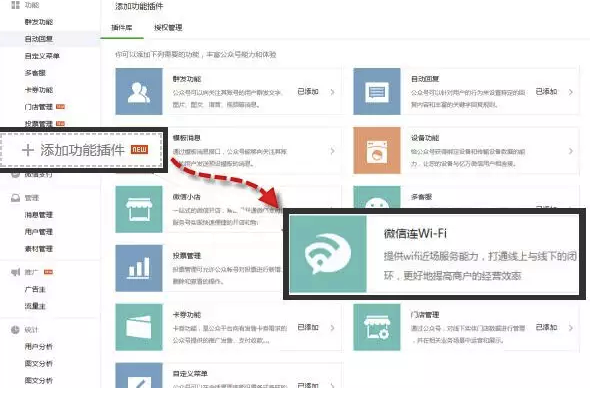Expand the 卡券功能 card chevron
The image size is (600, 403).
coord(332,328)
